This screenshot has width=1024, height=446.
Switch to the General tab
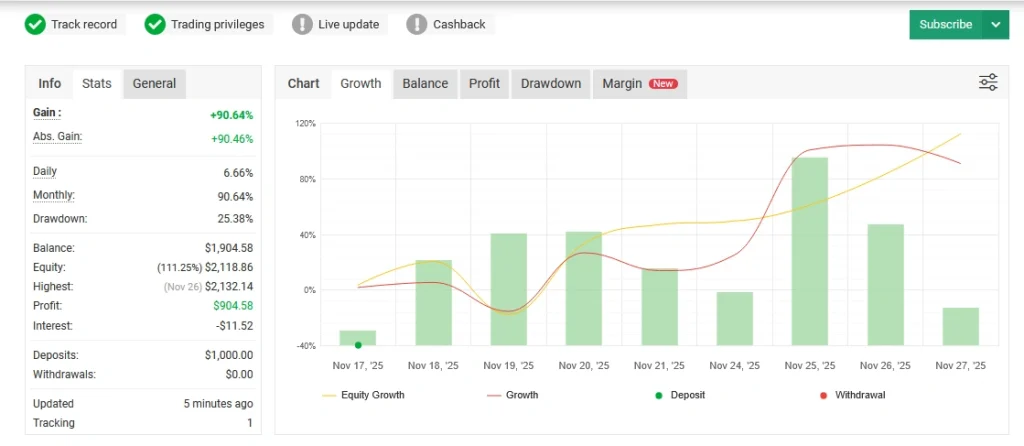[154, 84]
